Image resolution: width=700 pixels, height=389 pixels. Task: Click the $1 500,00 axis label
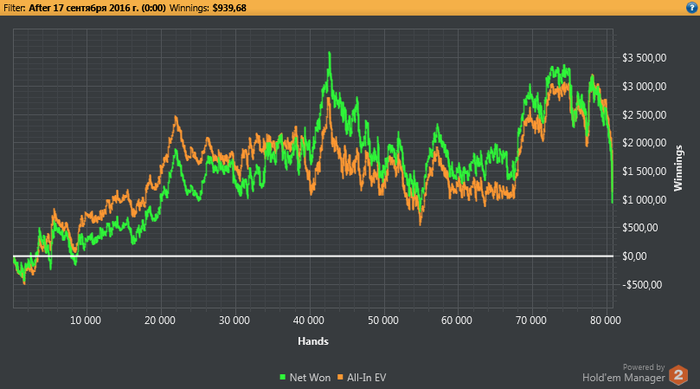pyautogui.click(x=644, y=171)
